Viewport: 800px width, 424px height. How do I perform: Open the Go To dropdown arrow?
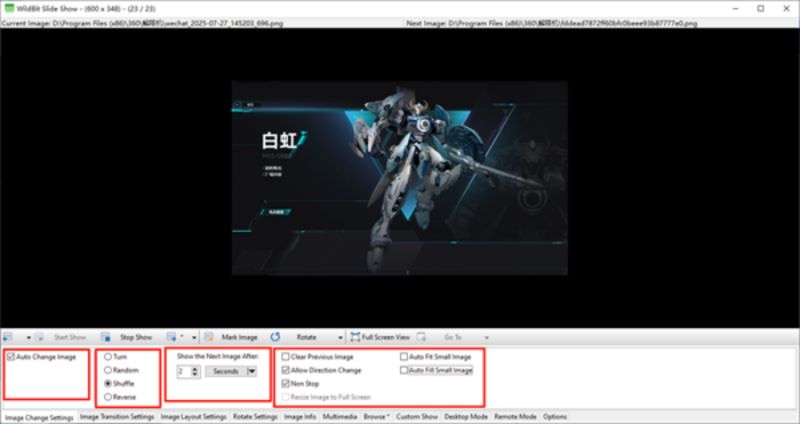pos(486,338)
